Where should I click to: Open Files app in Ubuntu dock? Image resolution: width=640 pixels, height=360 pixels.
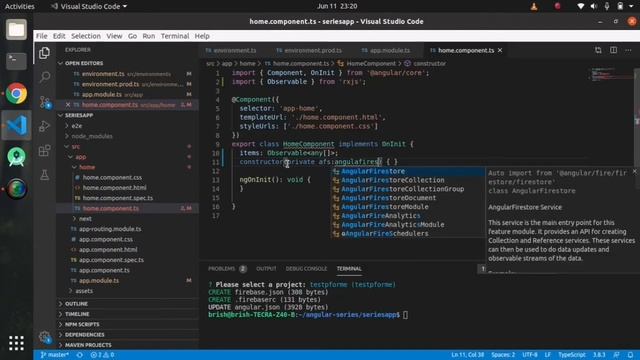point(16,29)
